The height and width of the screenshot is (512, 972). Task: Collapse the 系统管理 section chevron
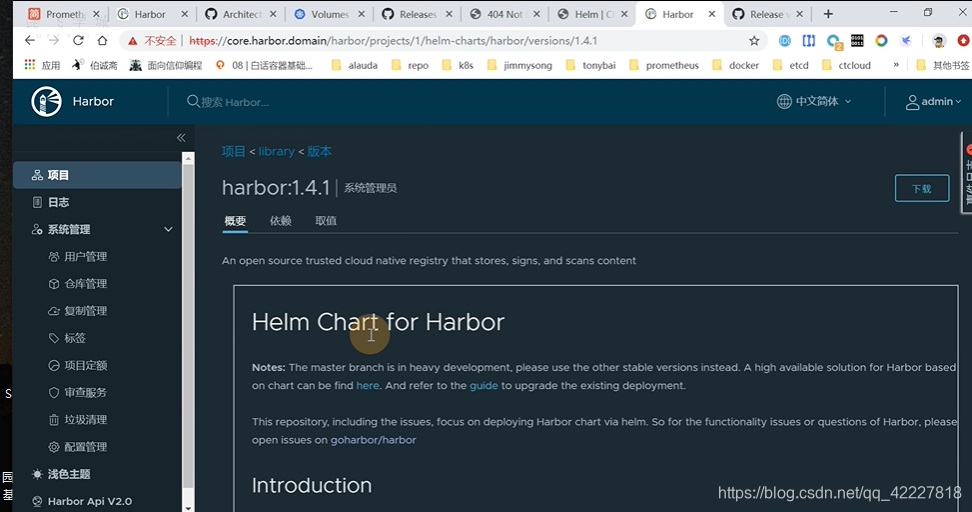click(168, 229)
